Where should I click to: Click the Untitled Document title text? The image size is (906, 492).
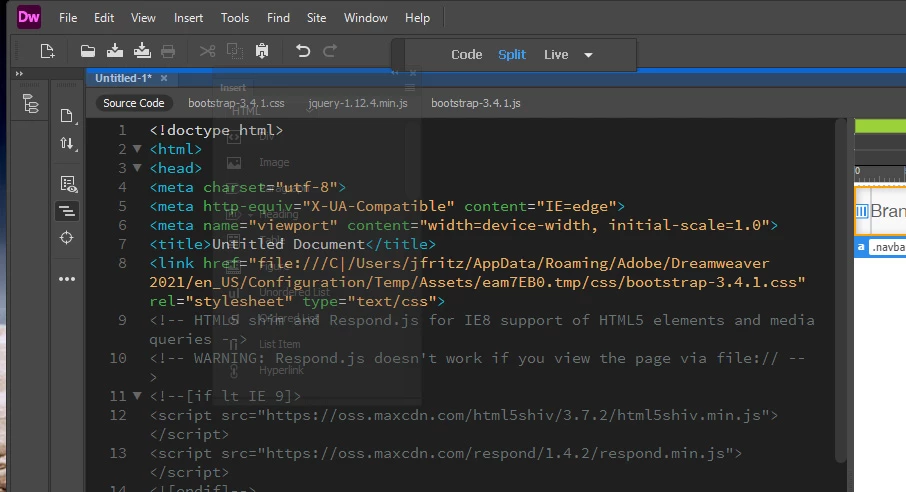click(288, 244)
